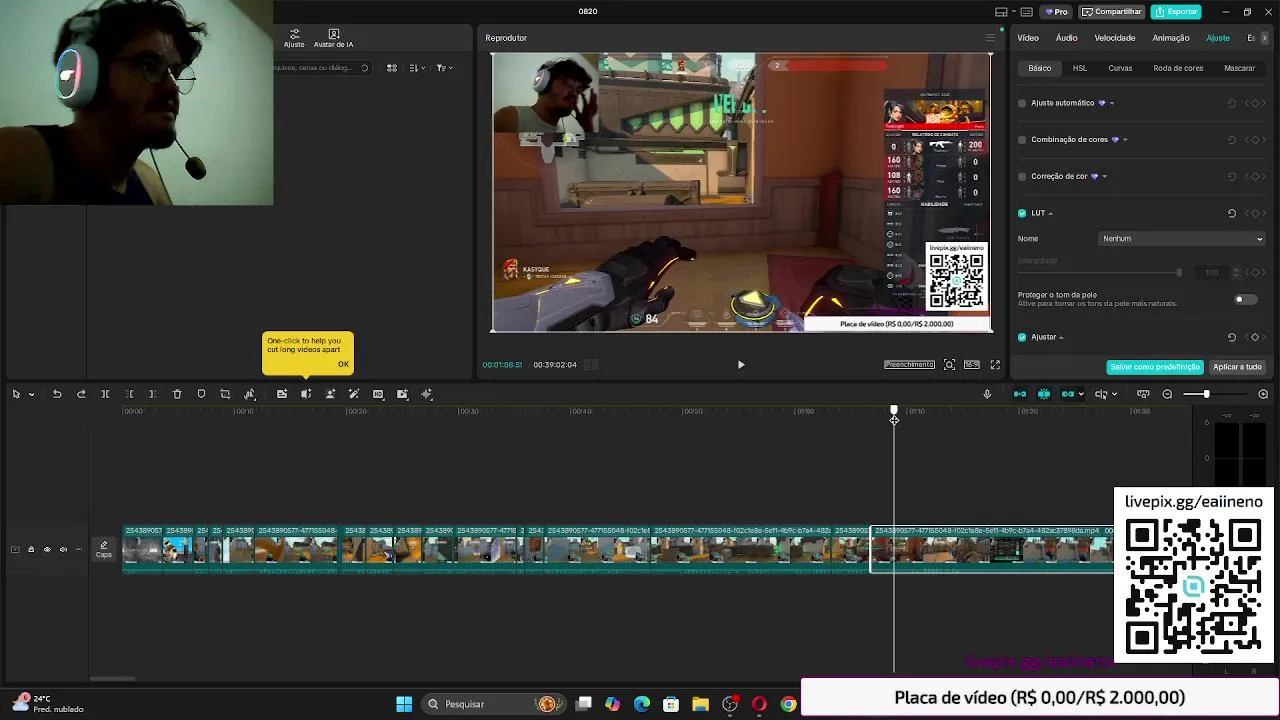Add keyframe for the LUT row

[x=1255, y=213]
